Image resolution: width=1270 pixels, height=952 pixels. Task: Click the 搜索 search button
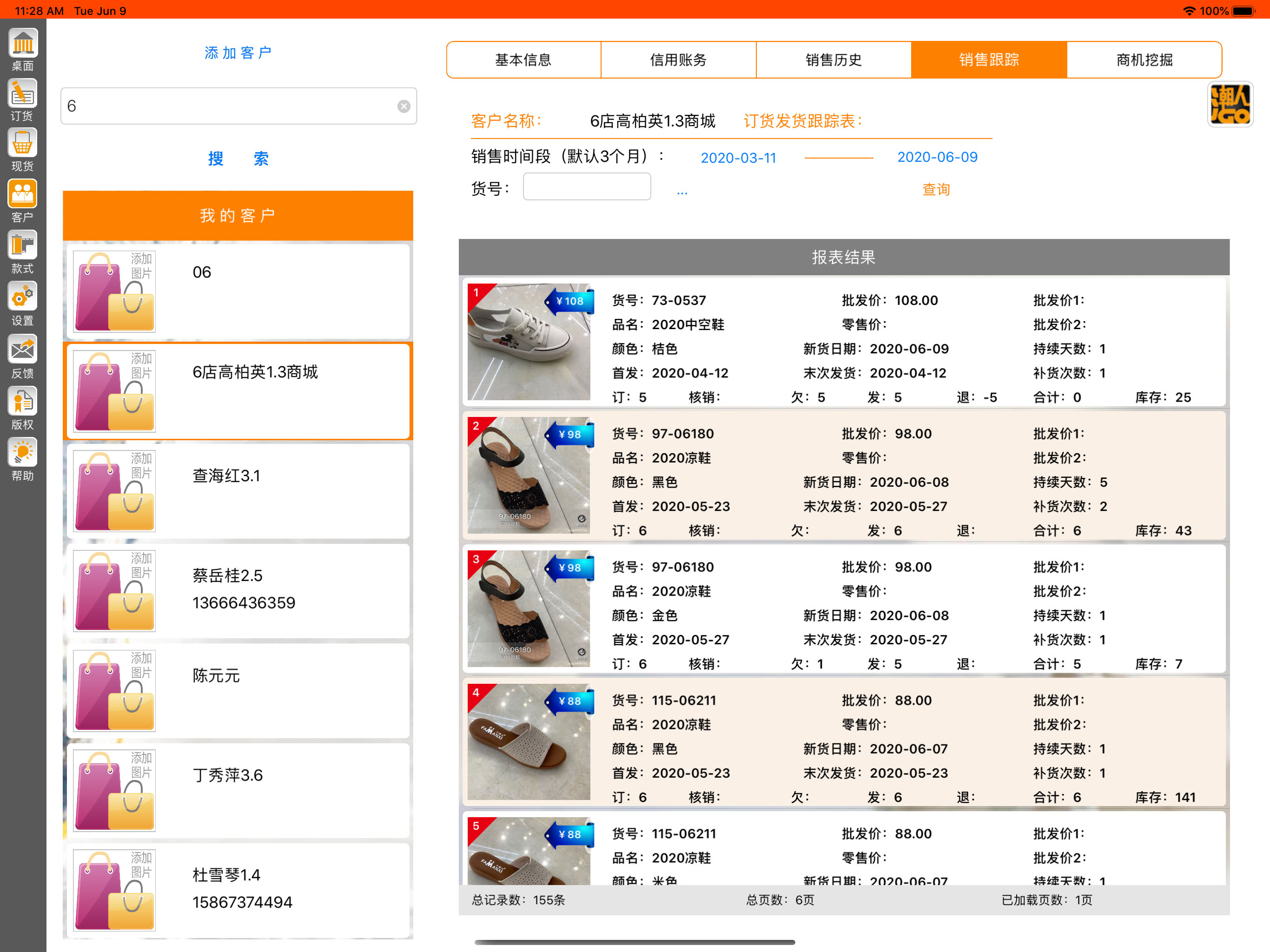click(x=238, y=159)
